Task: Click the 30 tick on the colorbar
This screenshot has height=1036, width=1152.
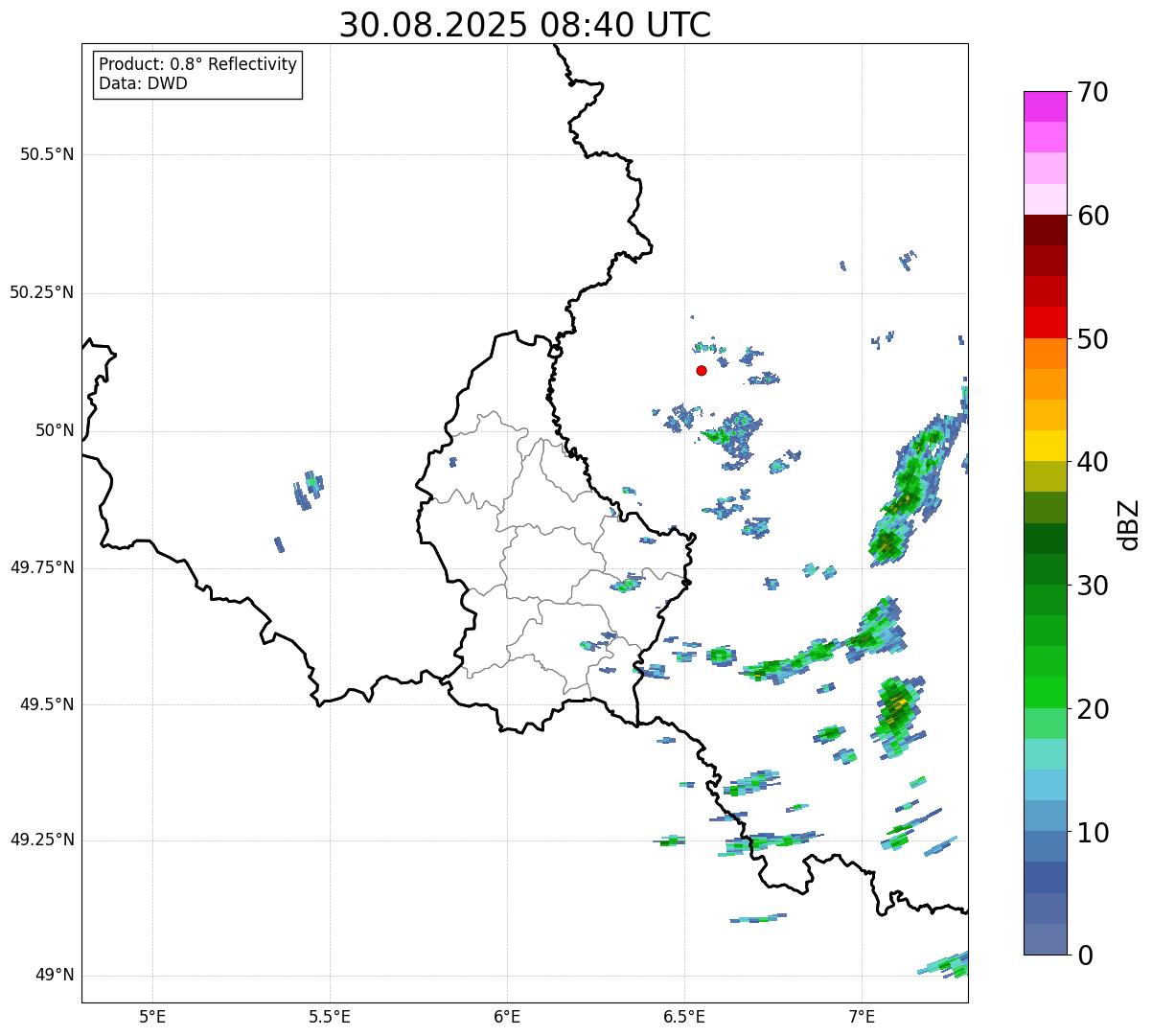Action: point(1093,586)
